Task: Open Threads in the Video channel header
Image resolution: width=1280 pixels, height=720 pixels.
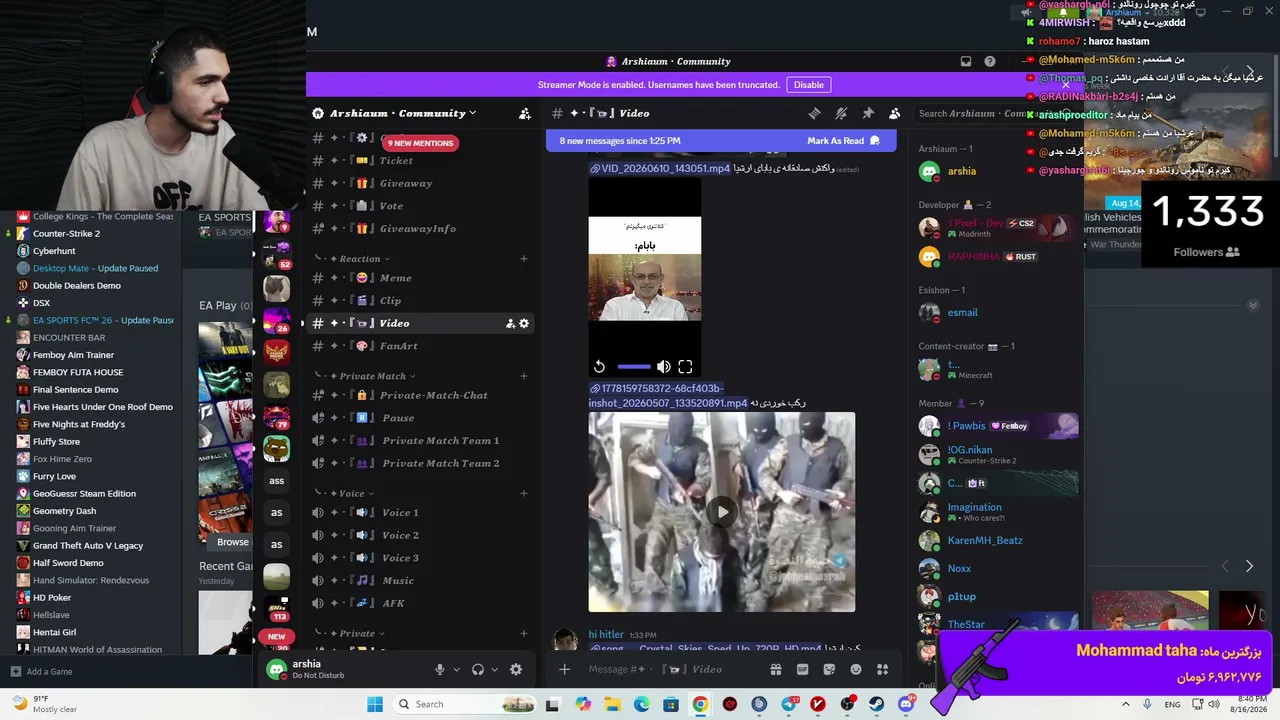Action: (x=815, y=113)
